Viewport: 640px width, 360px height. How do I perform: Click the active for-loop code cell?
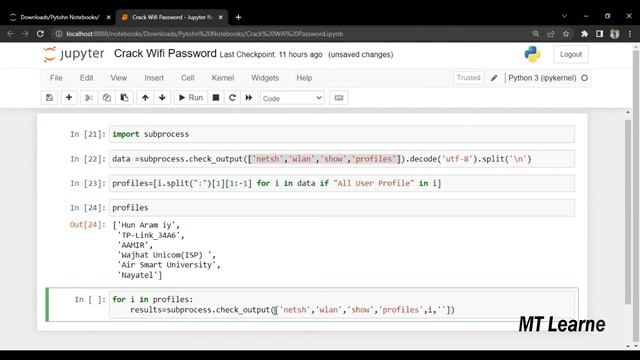point(342,304)
